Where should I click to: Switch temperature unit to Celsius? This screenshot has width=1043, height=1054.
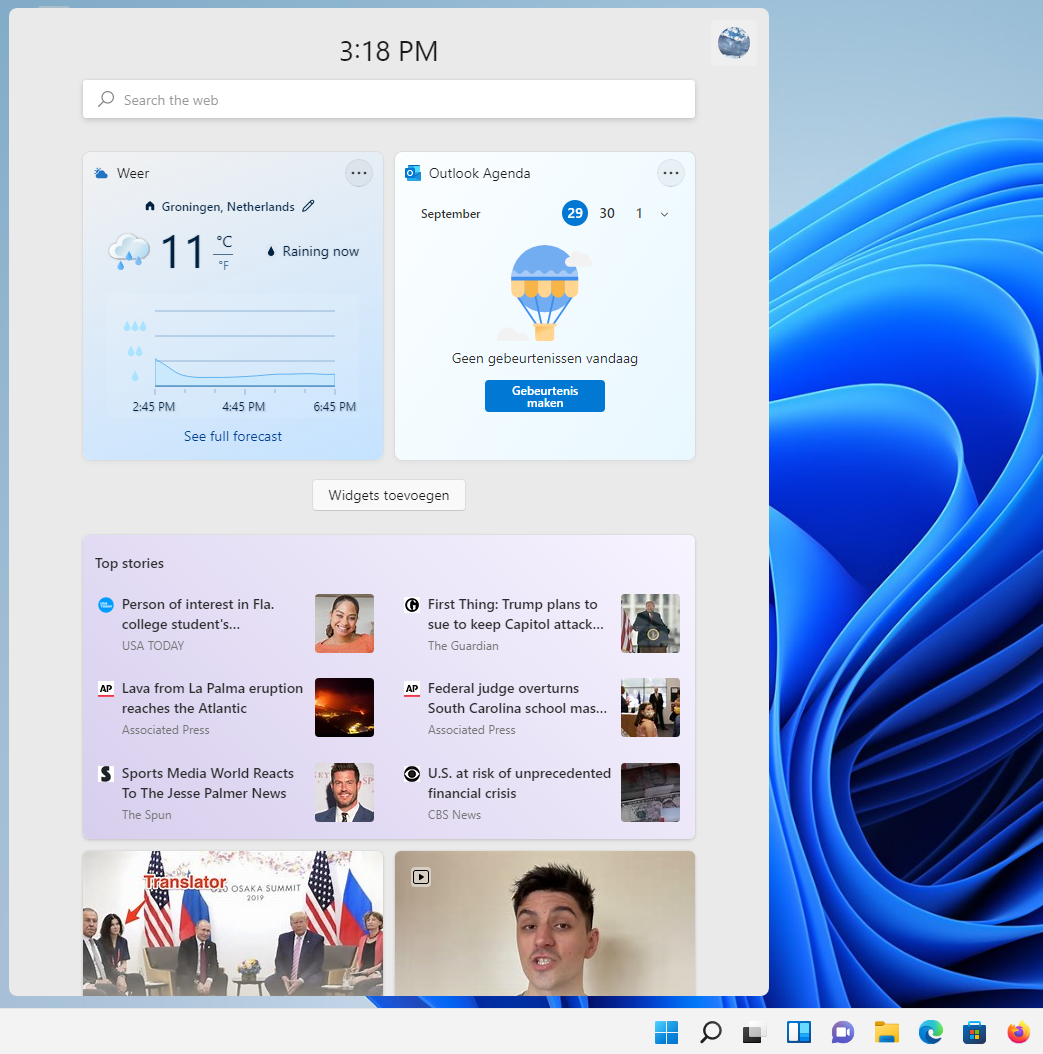point(224,242)
